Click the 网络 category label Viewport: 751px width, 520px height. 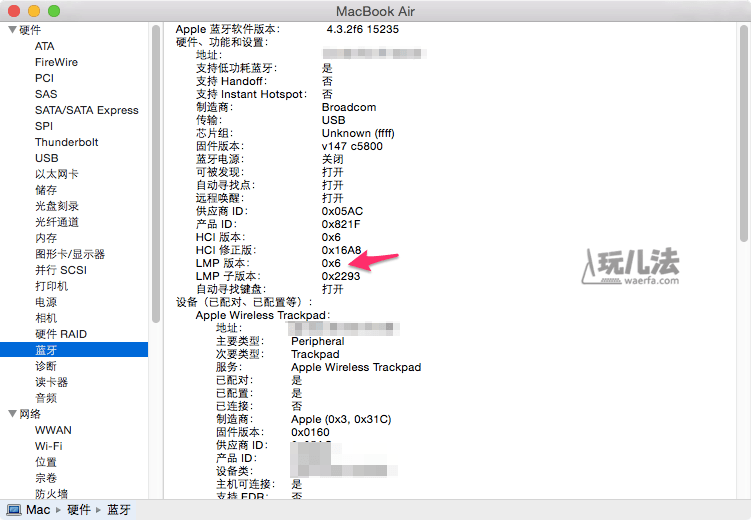30,414
